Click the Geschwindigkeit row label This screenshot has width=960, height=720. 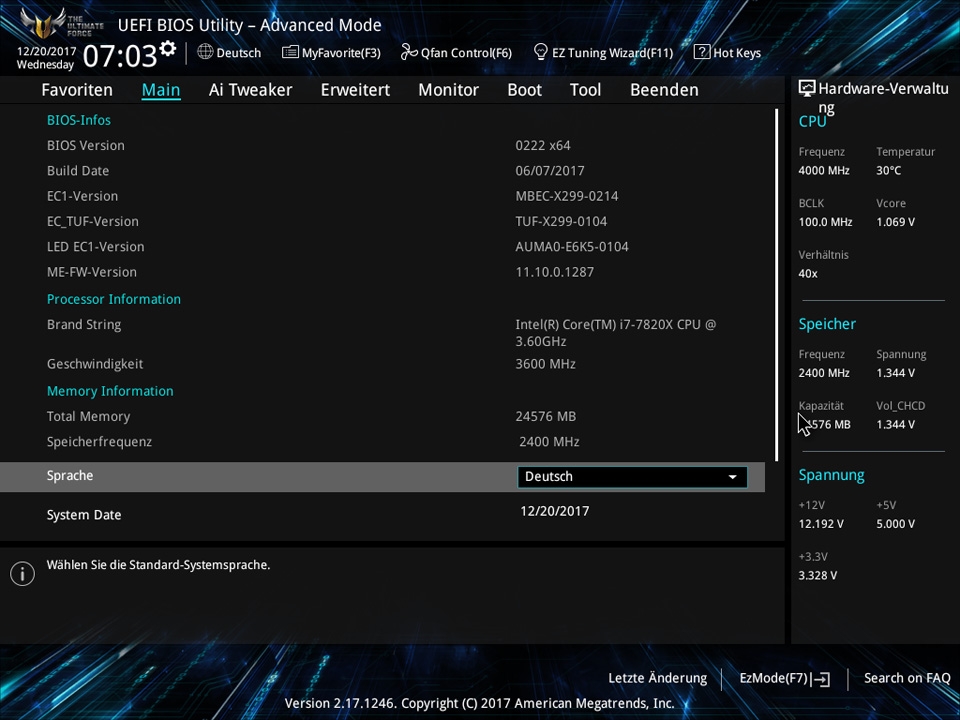point(95,364)
